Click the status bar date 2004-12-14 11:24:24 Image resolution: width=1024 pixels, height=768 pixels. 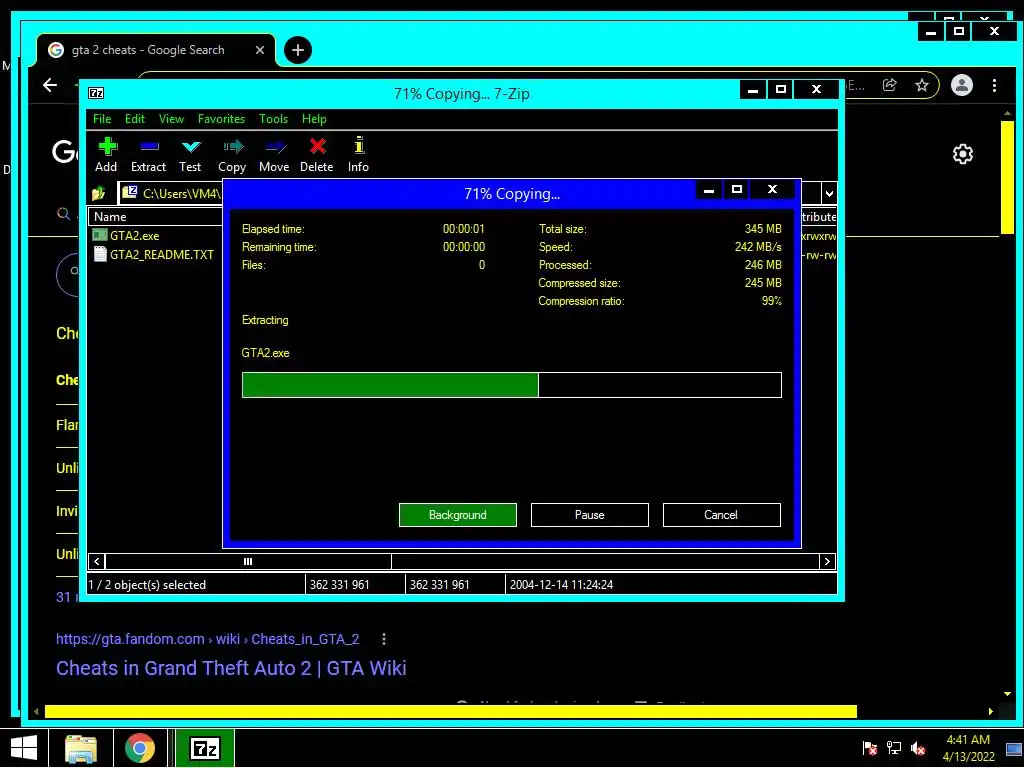point(562,584)
